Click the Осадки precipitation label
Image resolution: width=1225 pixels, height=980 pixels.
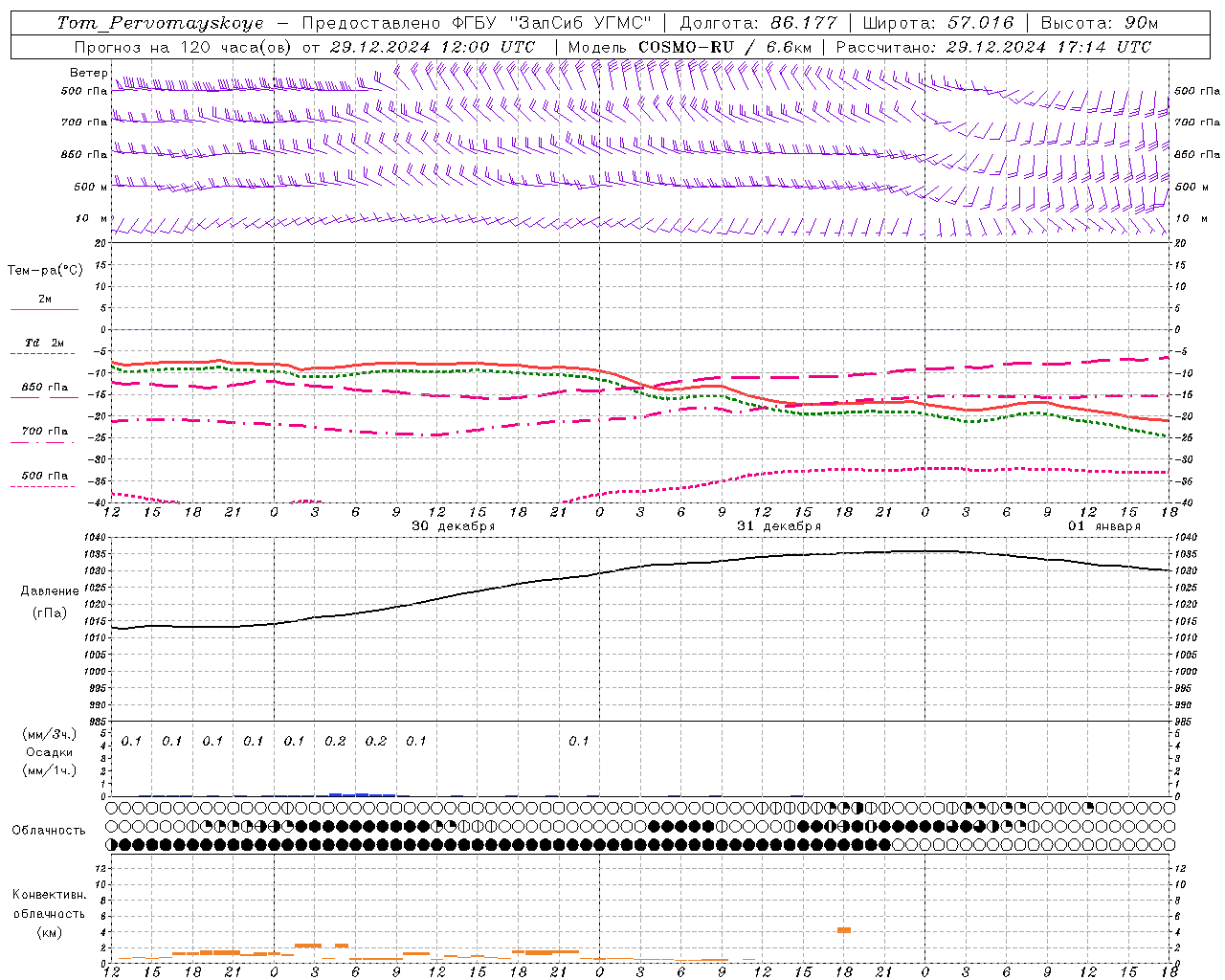[50, 752]
